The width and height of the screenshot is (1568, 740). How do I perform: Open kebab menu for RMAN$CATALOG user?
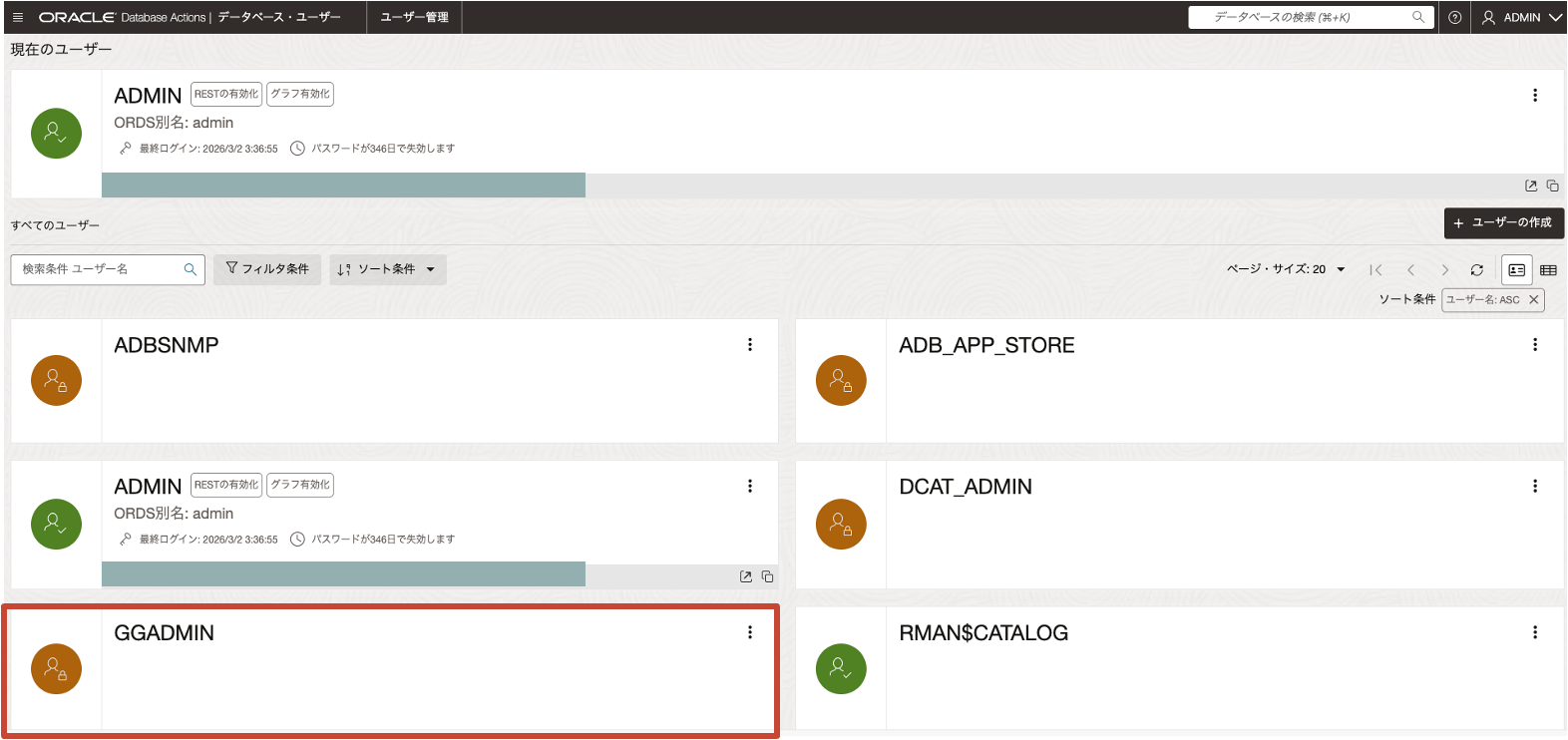pos(1535,632)
